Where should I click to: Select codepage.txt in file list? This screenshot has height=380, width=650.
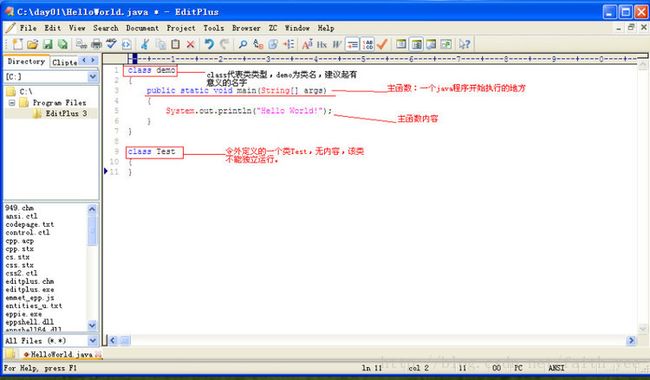point(29,224)
